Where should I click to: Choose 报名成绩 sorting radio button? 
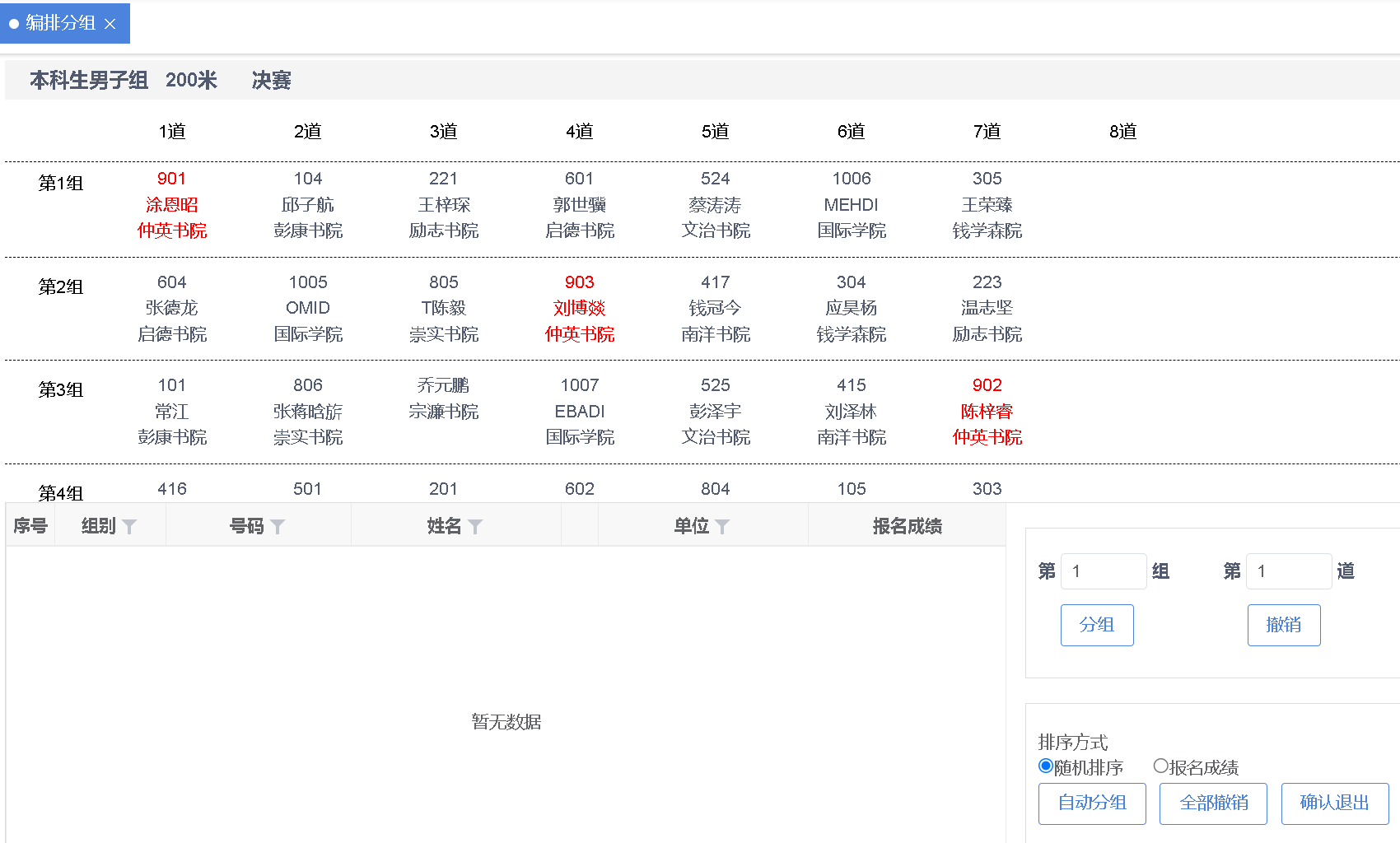(1161, 766)
